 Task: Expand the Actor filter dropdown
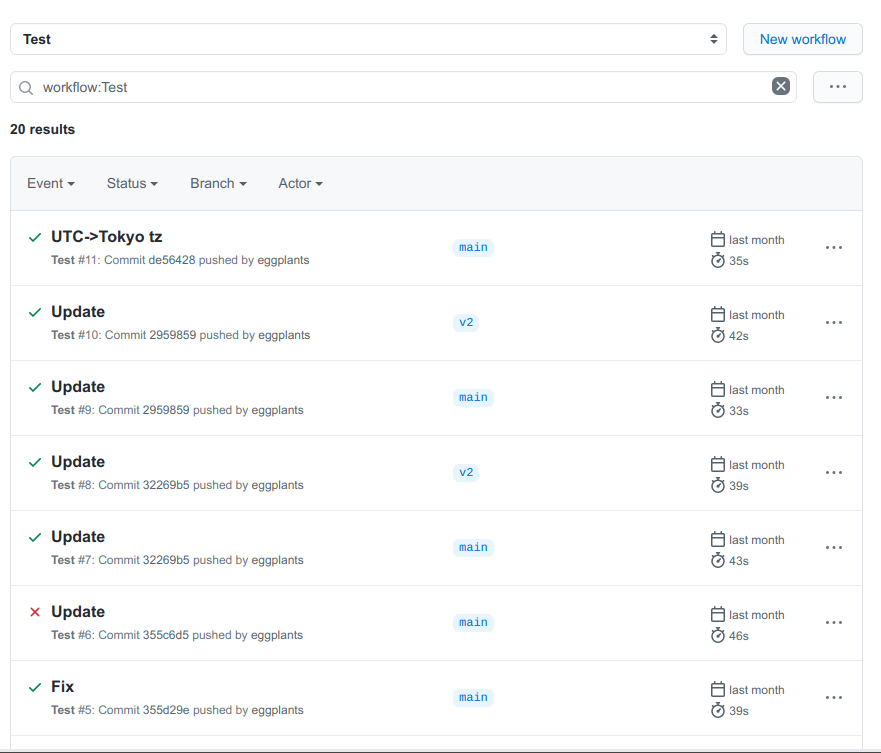point(301,184)
